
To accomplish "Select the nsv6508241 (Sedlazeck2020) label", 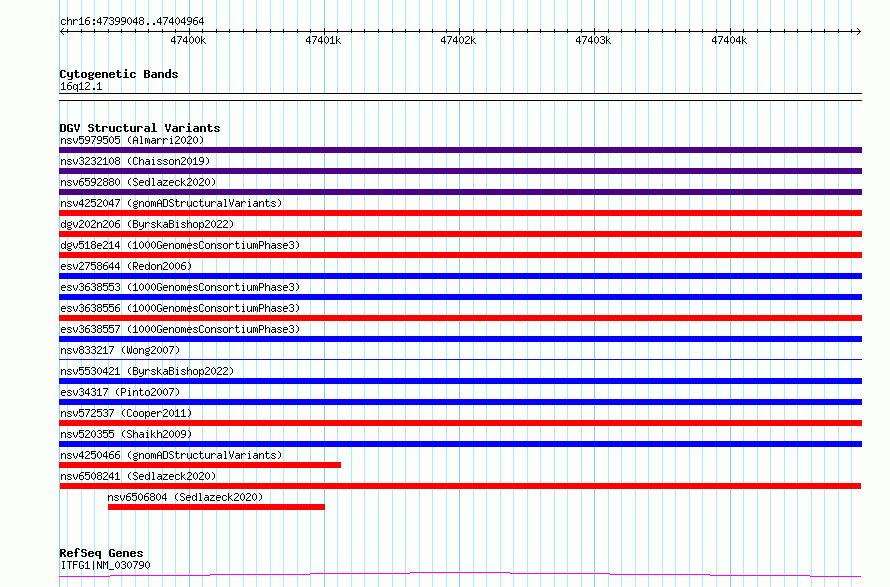I will point(138,476).
